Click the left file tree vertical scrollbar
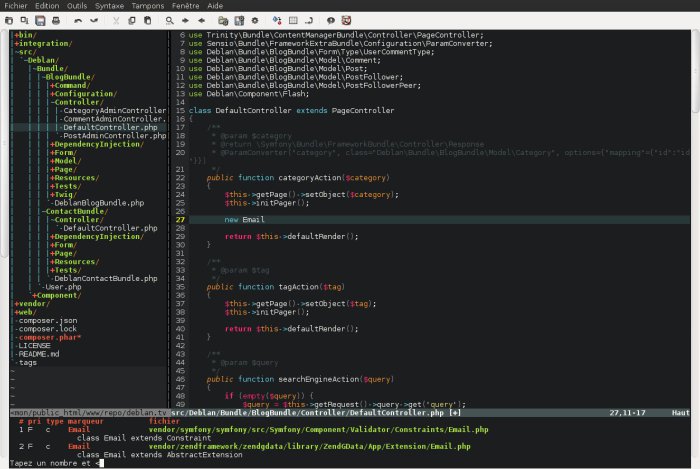The width and height of the screenshot is (700, 469). [x=4, y=144]
